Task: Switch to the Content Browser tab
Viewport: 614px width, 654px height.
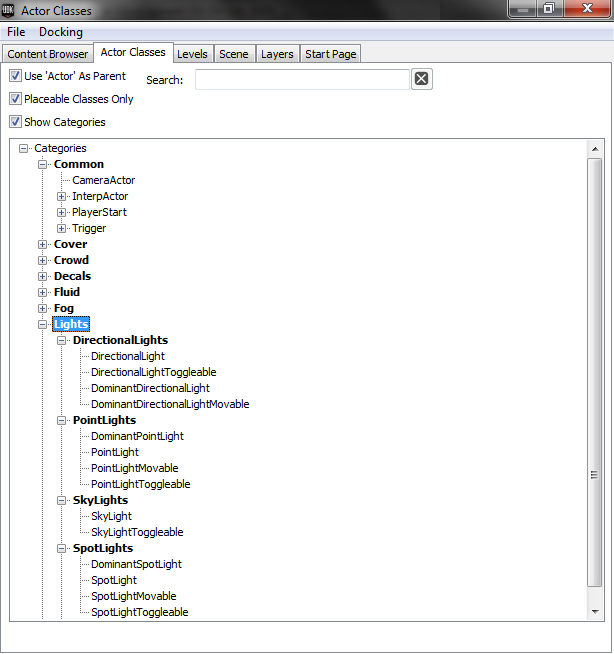Action: (48, 54)
